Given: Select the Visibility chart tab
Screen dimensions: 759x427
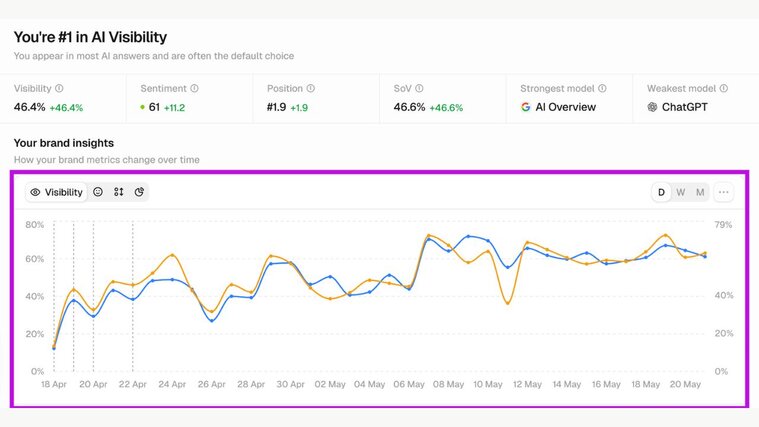Looking at the screenshot, I should coord(56,192).
